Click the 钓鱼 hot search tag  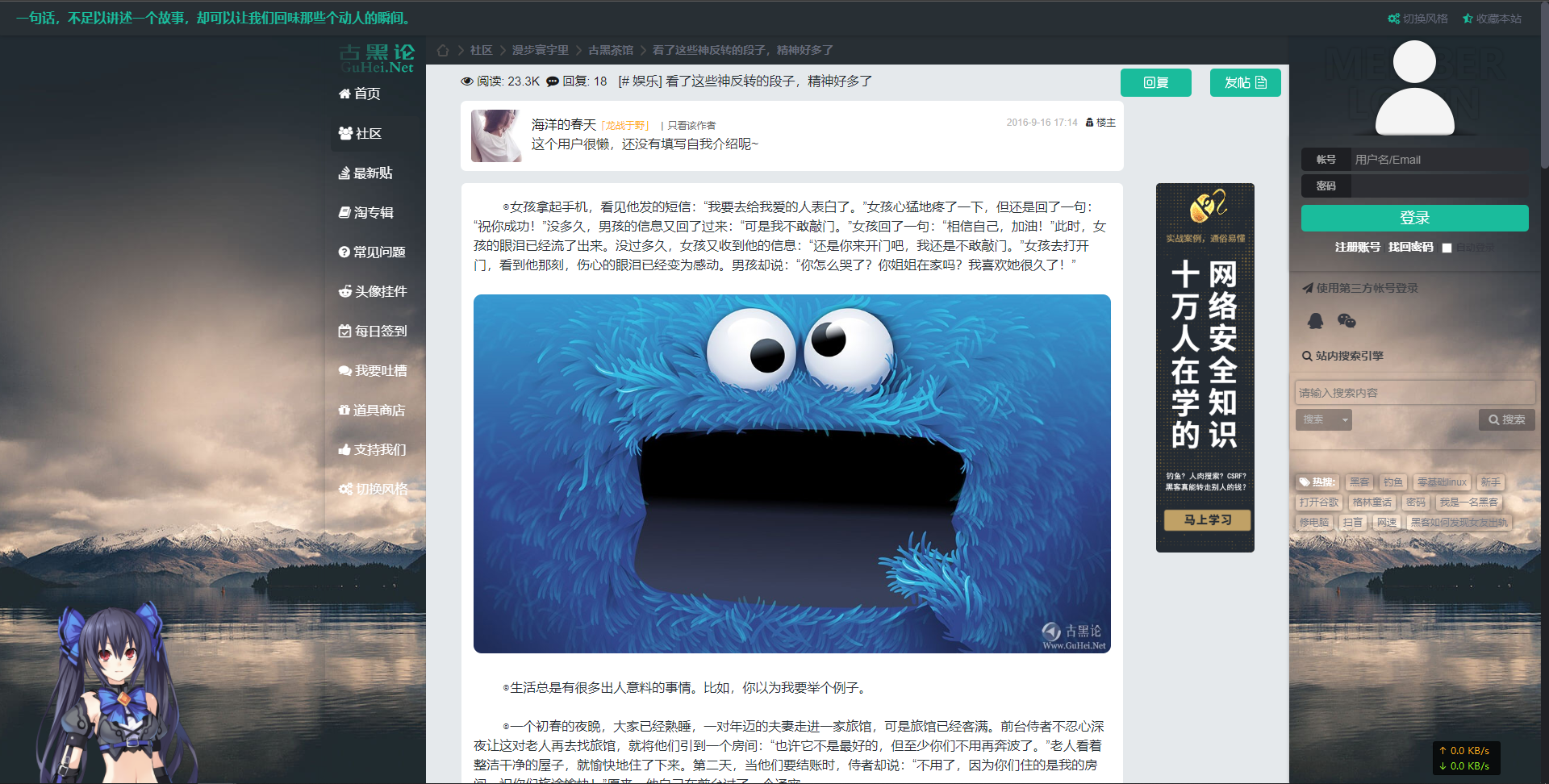pos(1393,482)
